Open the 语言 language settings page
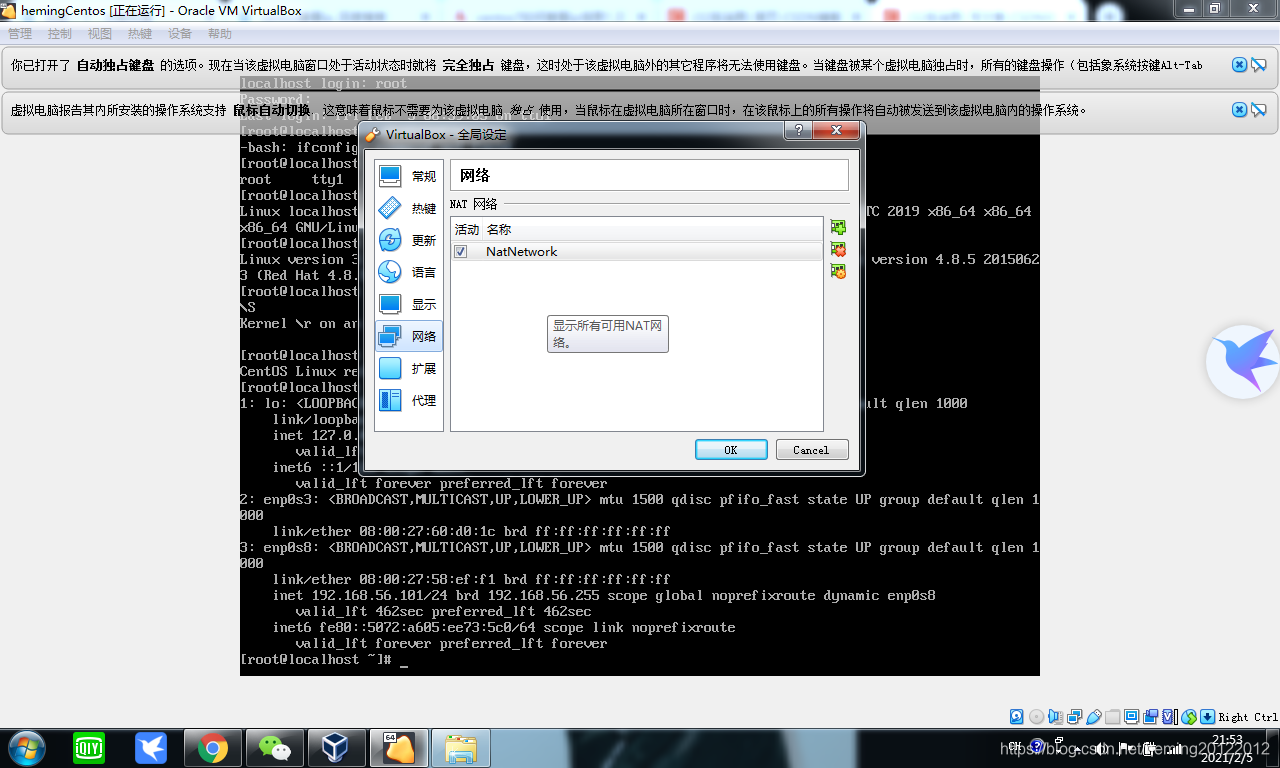 point(409,272)
